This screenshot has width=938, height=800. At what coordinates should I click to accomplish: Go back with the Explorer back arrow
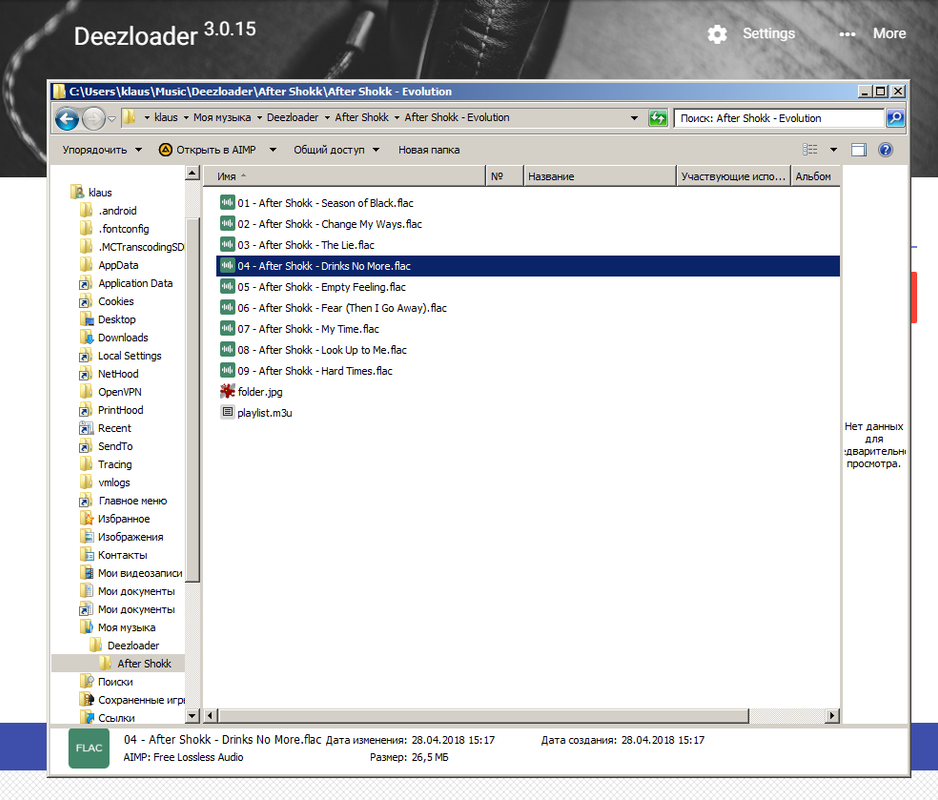pos(67,118)
